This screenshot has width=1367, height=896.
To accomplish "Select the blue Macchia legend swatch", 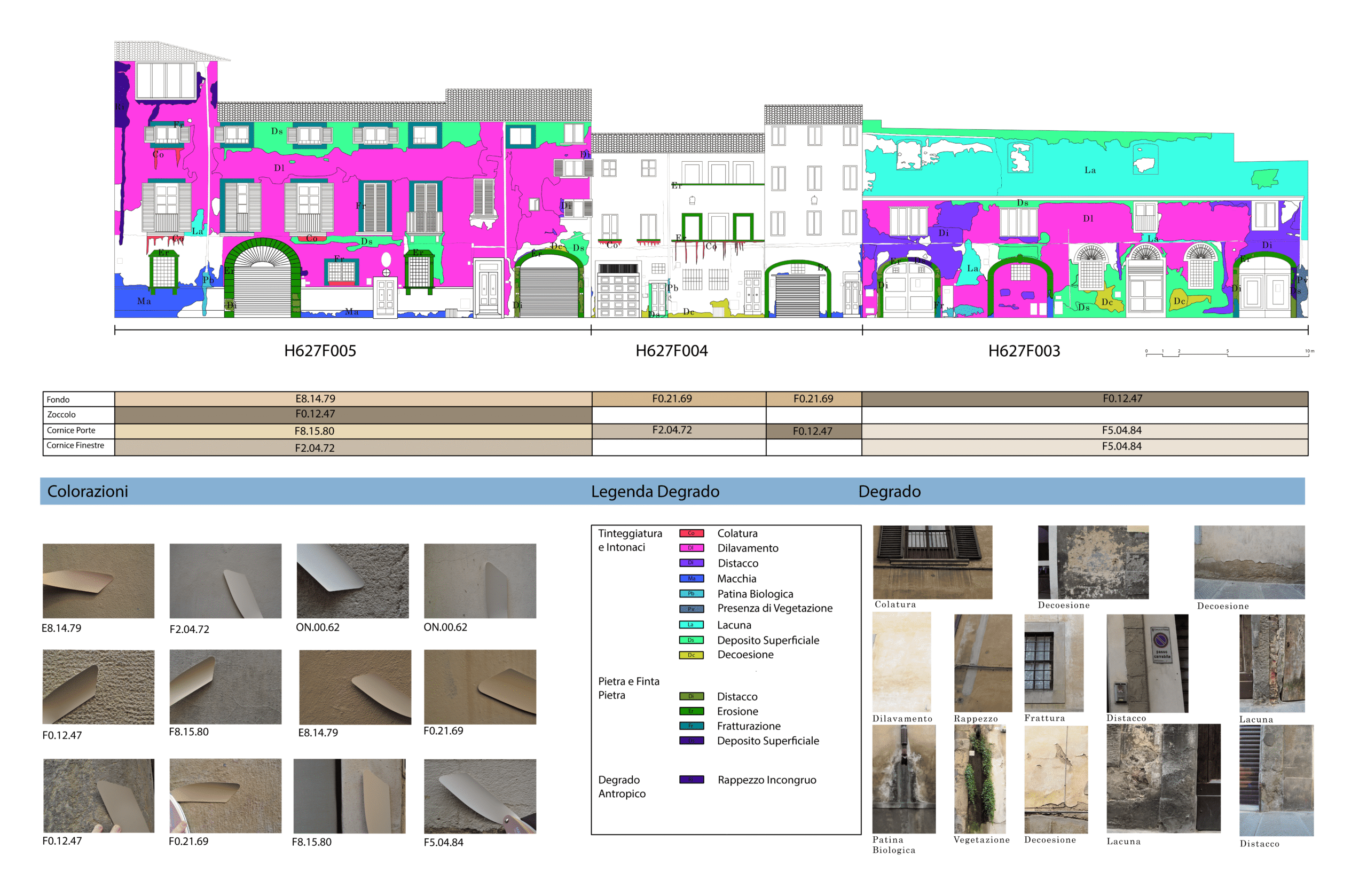I will click(x=691, y=578).
